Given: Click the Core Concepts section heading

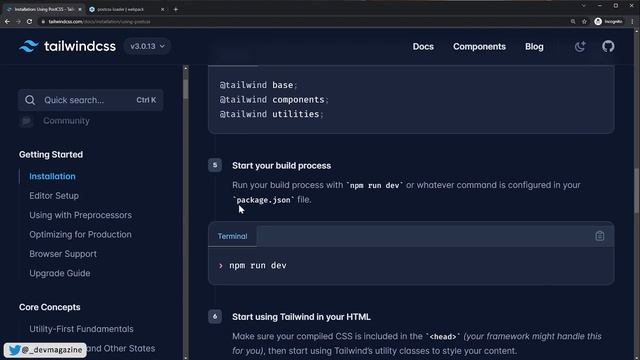Looking at the screenshot, I should click(x=49, y=307).
